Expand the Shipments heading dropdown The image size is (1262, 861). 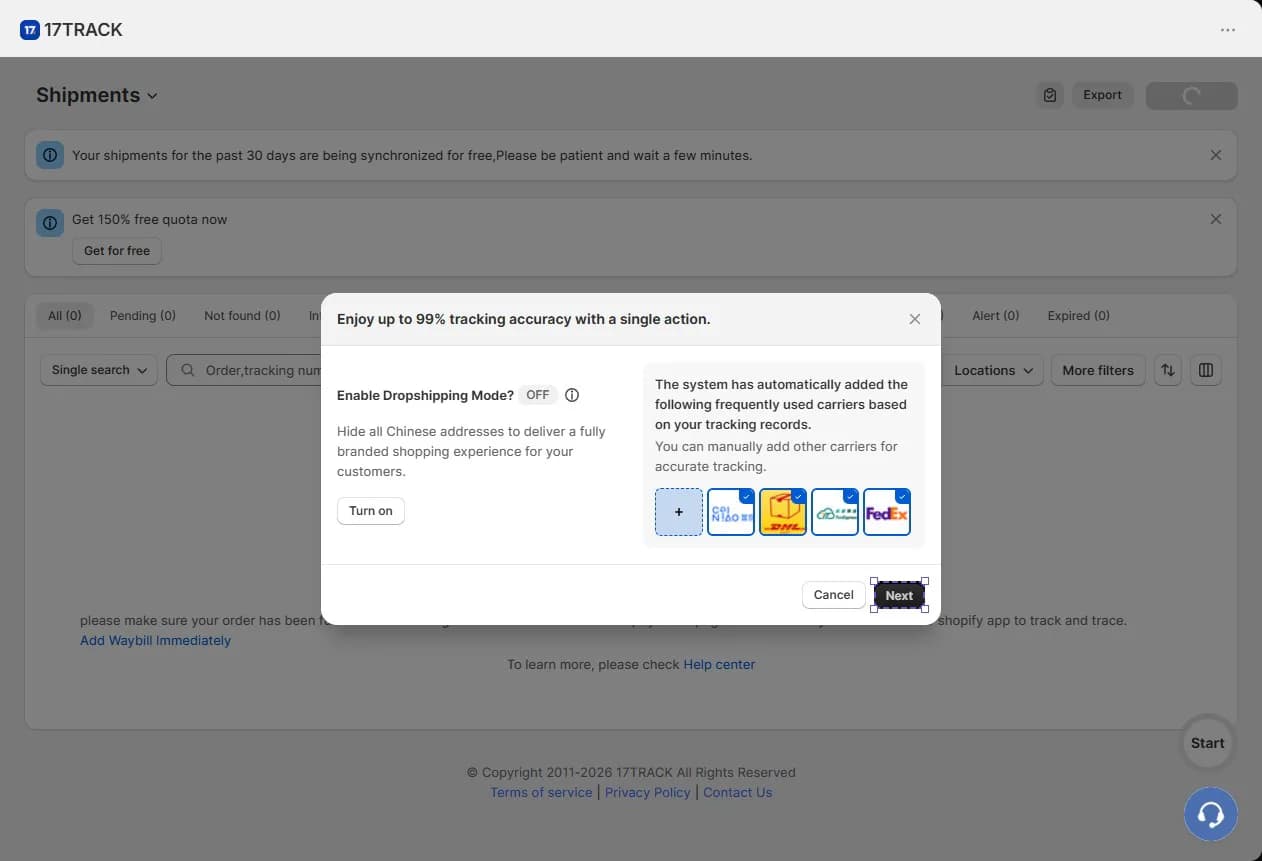[x=97, y=95]
